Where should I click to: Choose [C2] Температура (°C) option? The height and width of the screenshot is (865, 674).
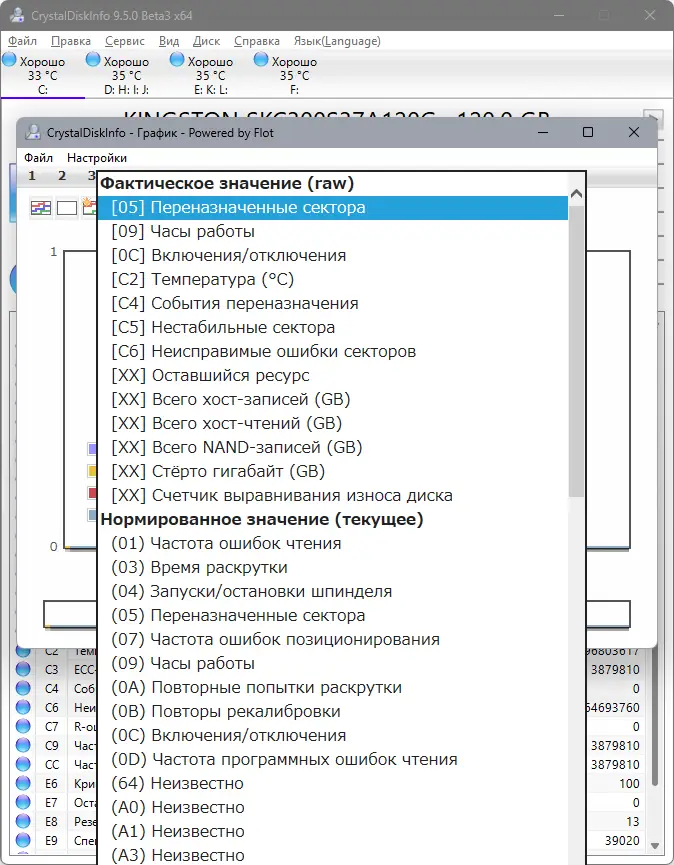333,280
